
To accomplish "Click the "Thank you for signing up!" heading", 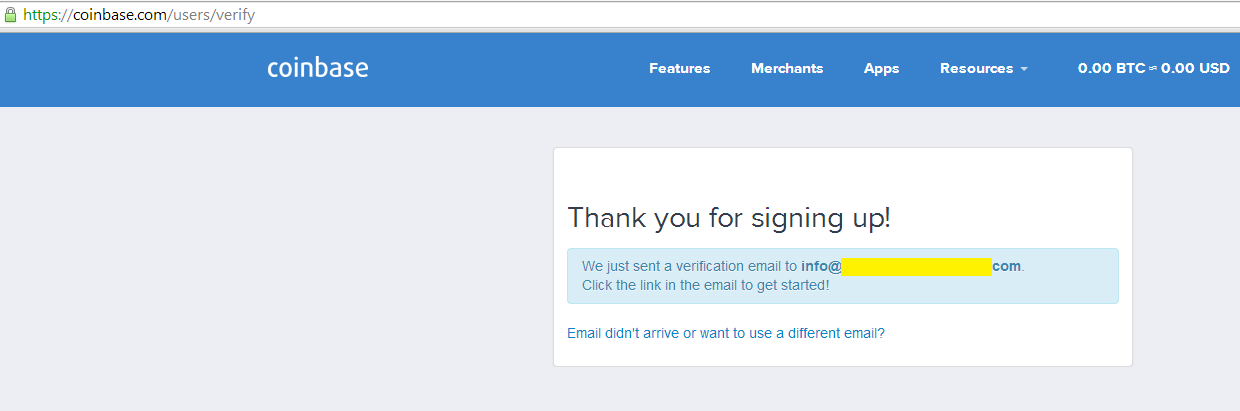I will click(729, 218).
